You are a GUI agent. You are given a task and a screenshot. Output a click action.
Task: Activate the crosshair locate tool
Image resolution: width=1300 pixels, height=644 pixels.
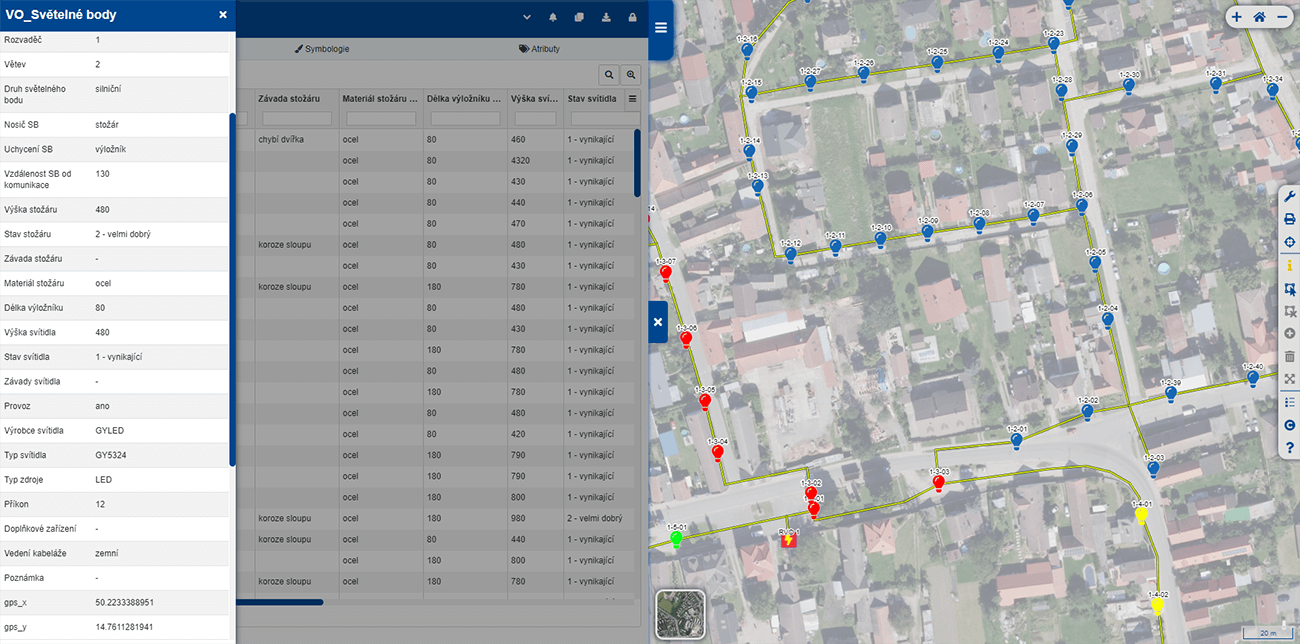[1290, 243]
